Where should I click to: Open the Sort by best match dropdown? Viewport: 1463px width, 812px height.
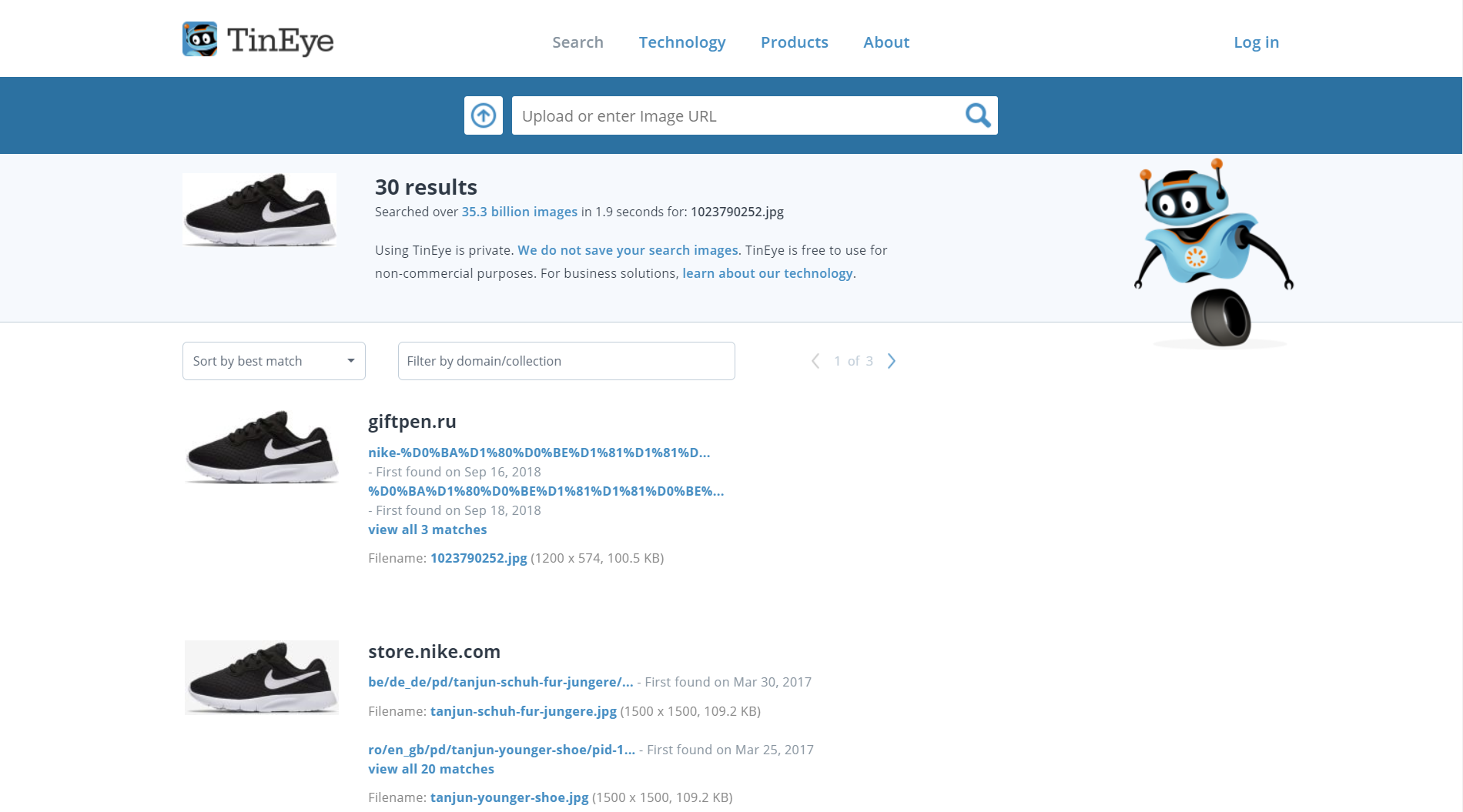point(274,361)
